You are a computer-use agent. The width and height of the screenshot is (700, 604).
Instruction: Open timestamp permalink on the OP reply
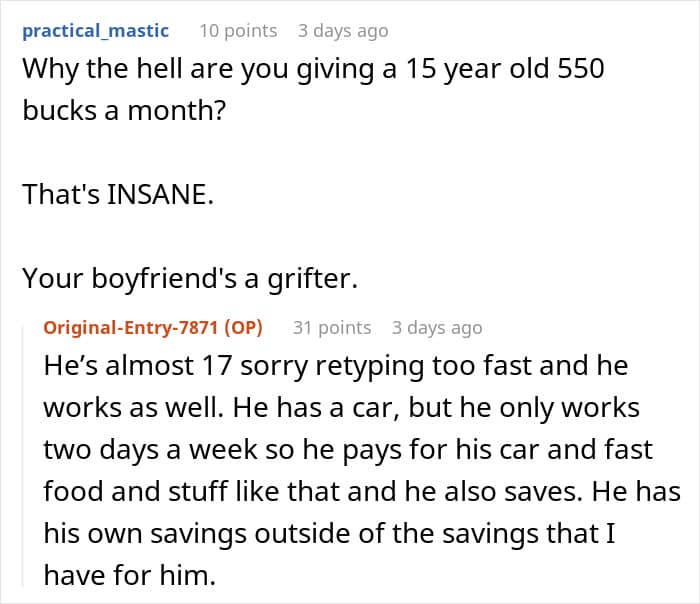coord(436,328)
